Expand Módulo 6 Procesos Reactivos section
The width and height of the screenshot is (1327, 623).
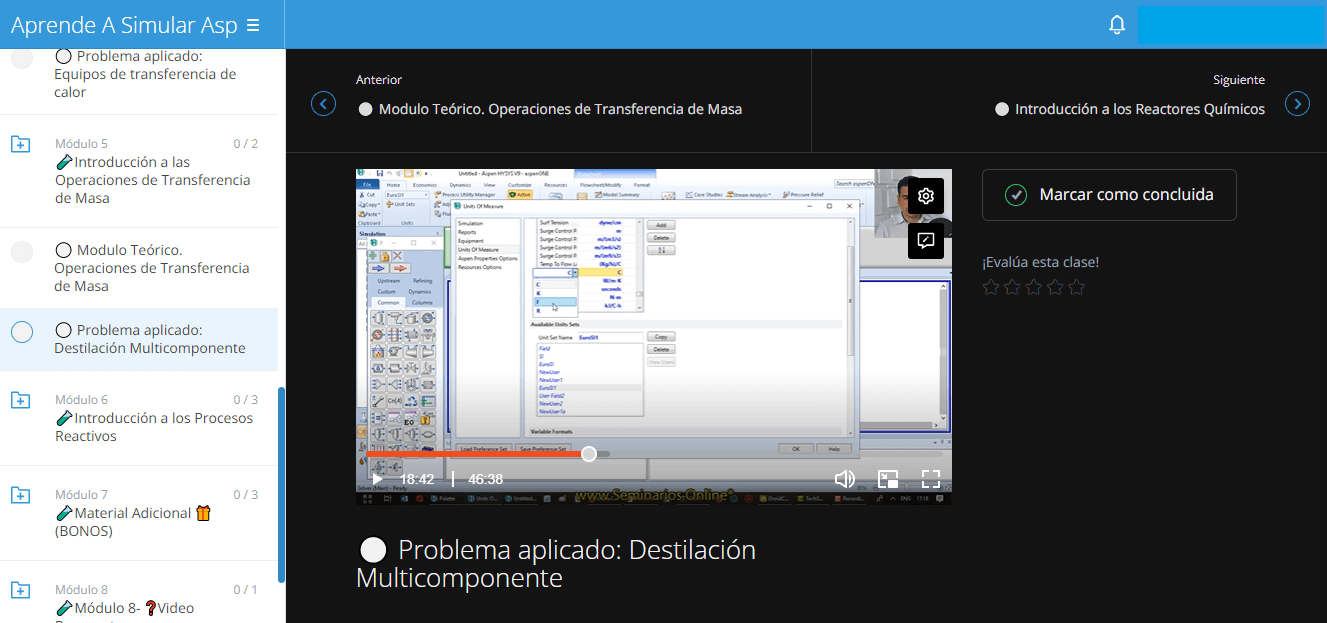coord(20,401)
